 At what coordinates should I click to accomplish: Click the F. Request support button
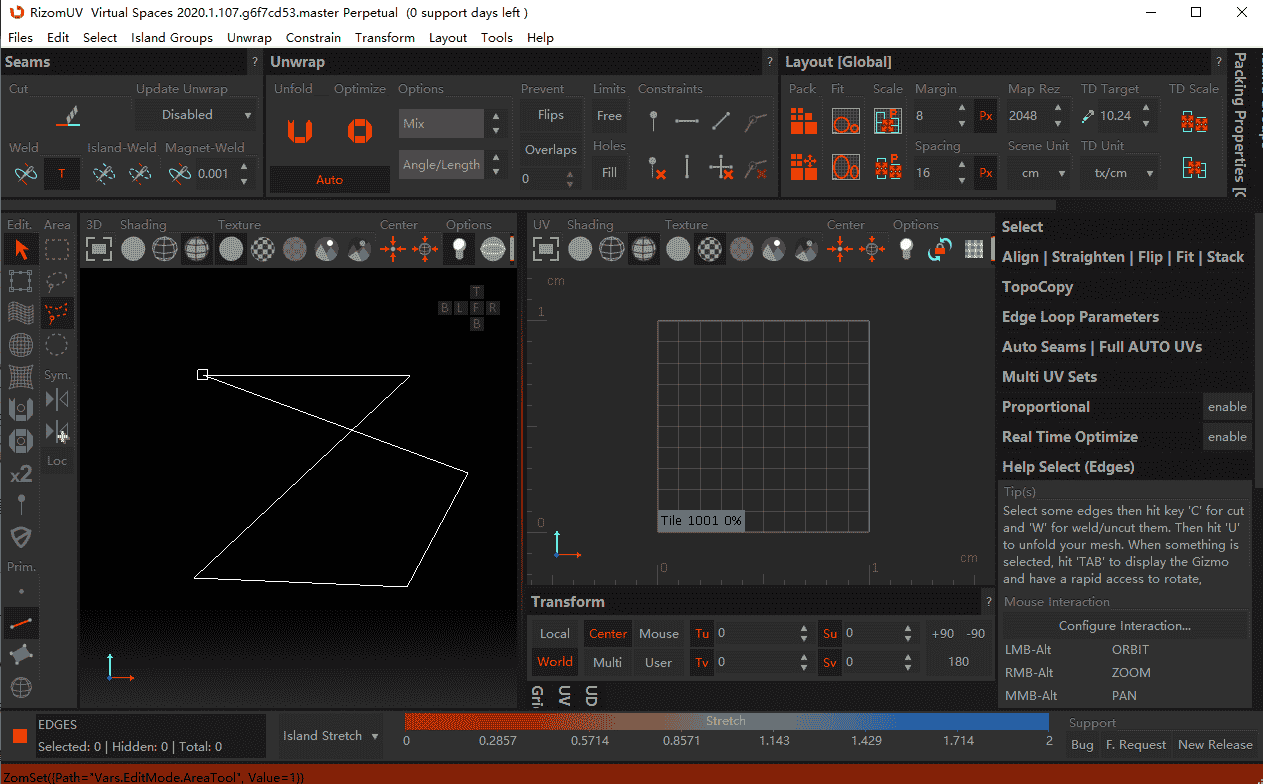coord(1135,745)
